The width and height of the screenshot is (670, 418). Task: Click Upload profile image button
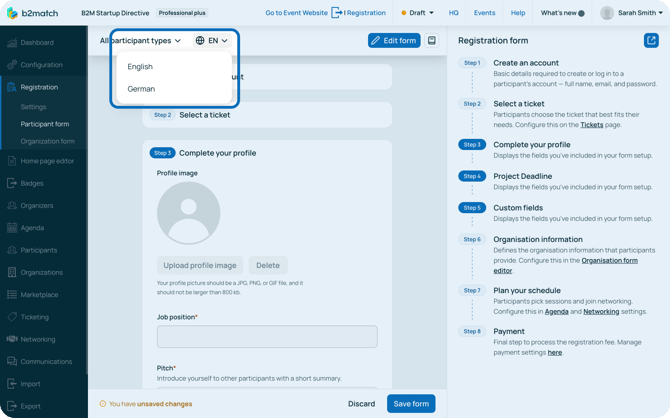point(200,265)
